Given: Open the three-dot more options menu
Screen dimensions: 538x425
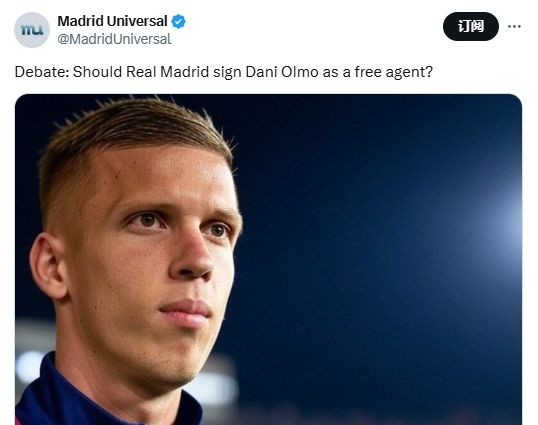Looking at the screenshot, I should (x=514, y=26).
